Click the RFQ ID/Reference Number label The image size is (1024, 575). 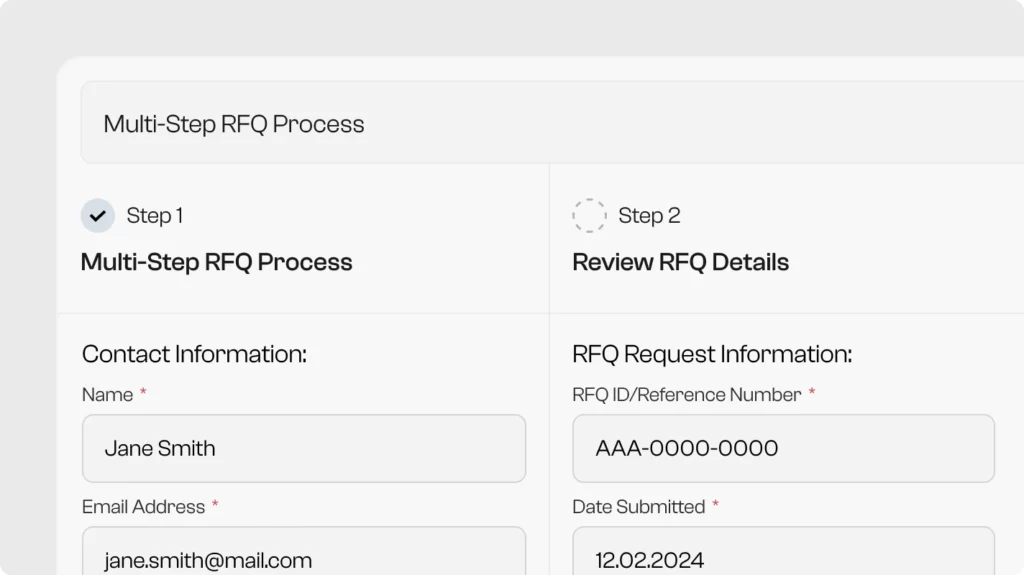pos(686,395)
